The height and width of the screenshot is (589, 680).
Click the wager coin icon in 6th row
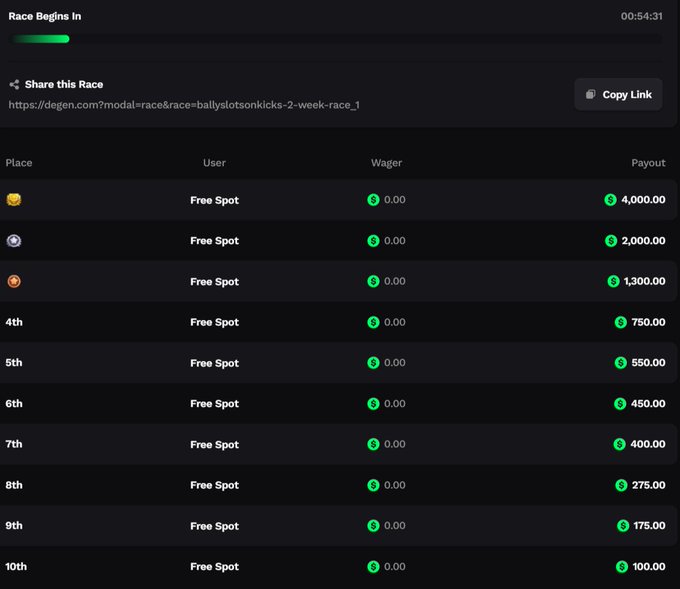pyautogui.click(x=373, y=403)
